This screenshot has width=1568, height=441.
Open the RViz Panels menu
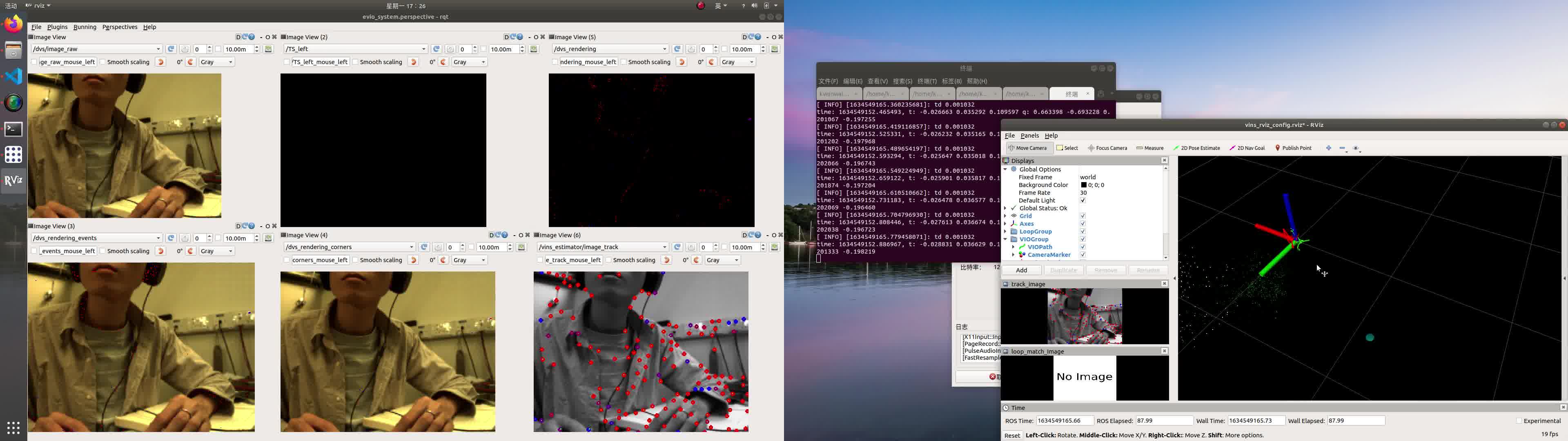click(1029, 135)
